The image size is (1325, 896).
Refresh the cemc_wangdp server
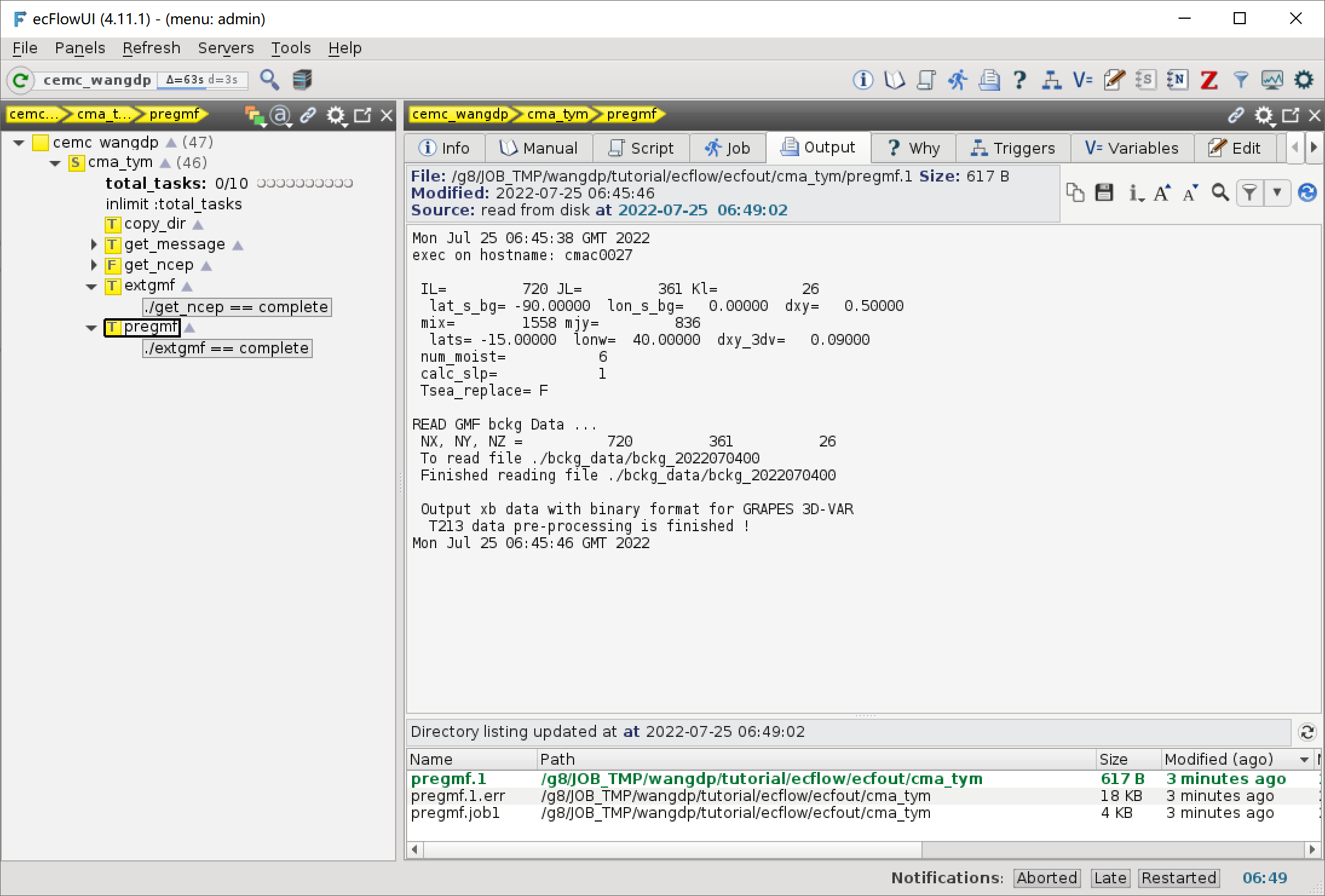[21, 80]
